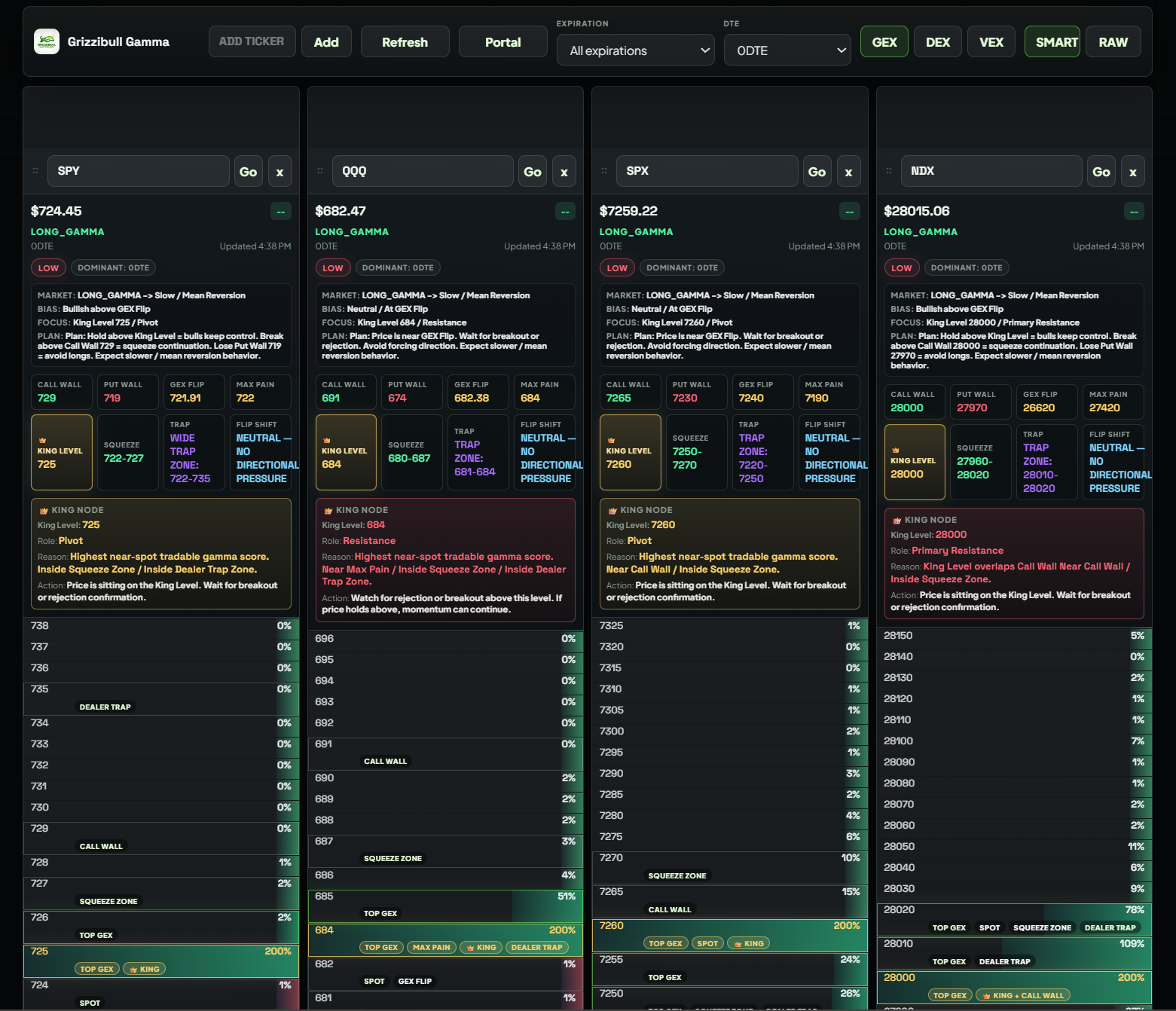Image resolution: width=1176 pixels, height=1011 pixels.
Task: Click crown icon in SPX King Level tile
Action: [x=611, y=440]
